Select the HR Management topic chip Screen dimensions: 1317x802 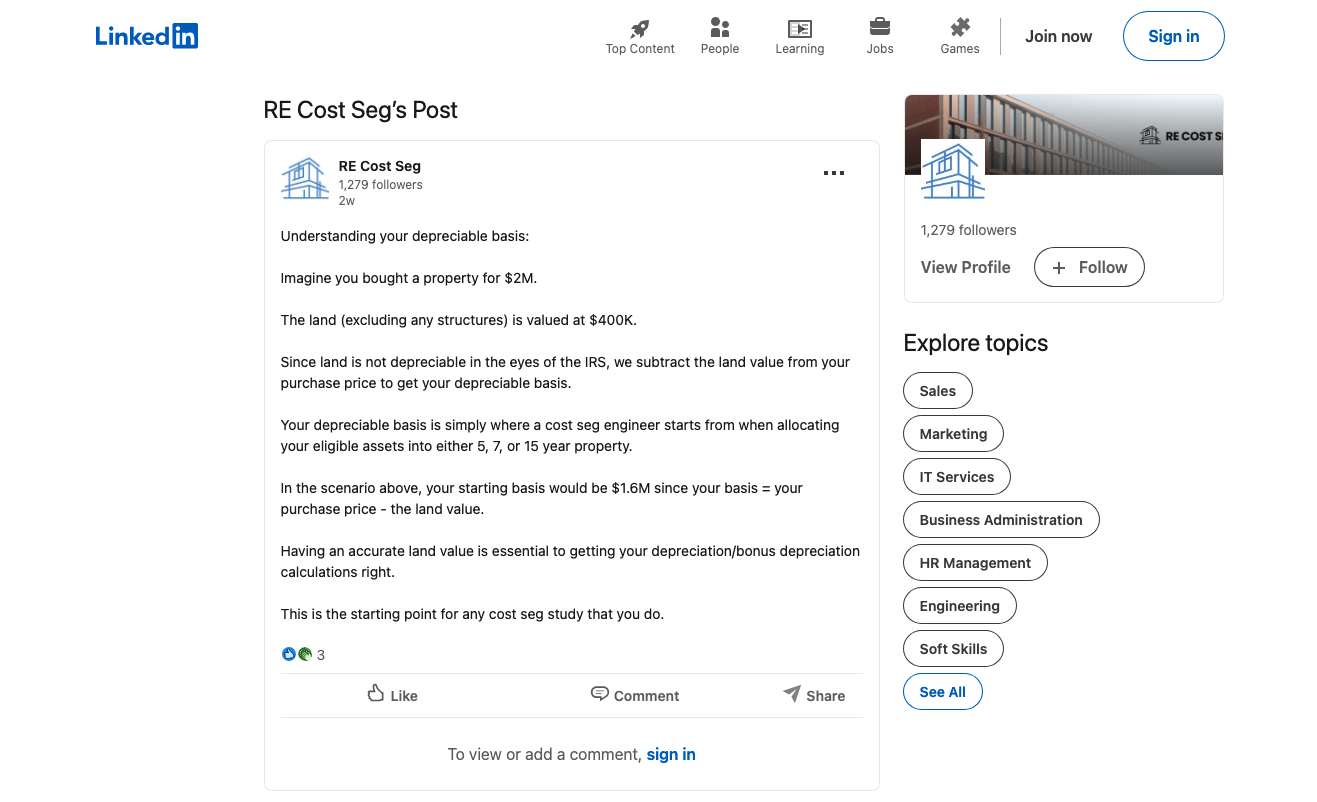(x=975, y=563)
